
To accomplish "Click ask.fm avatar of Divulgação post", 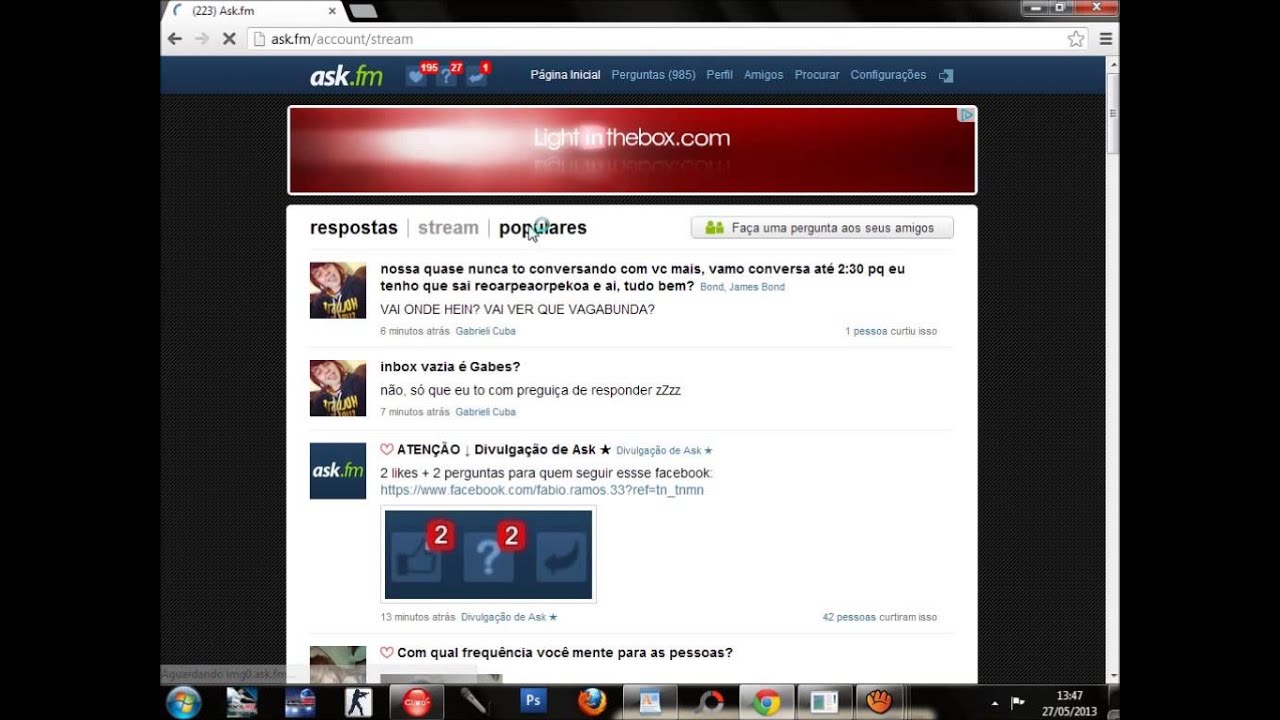I will pos(338,471).
